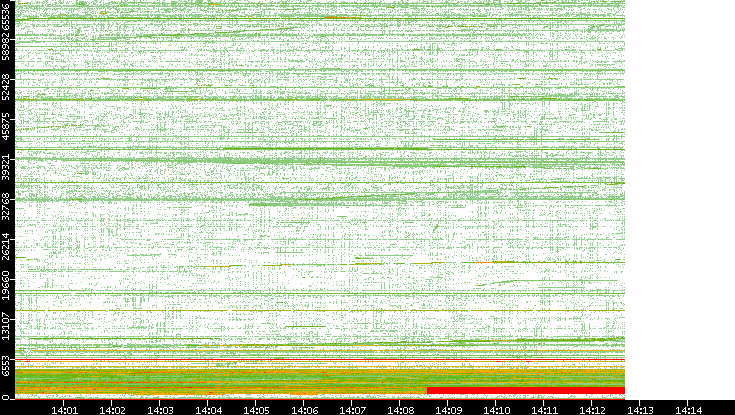Click the 14:06 time axis label
Viewport: 735px width, 415px height.
pyautogui.click(x=304, y=410)
